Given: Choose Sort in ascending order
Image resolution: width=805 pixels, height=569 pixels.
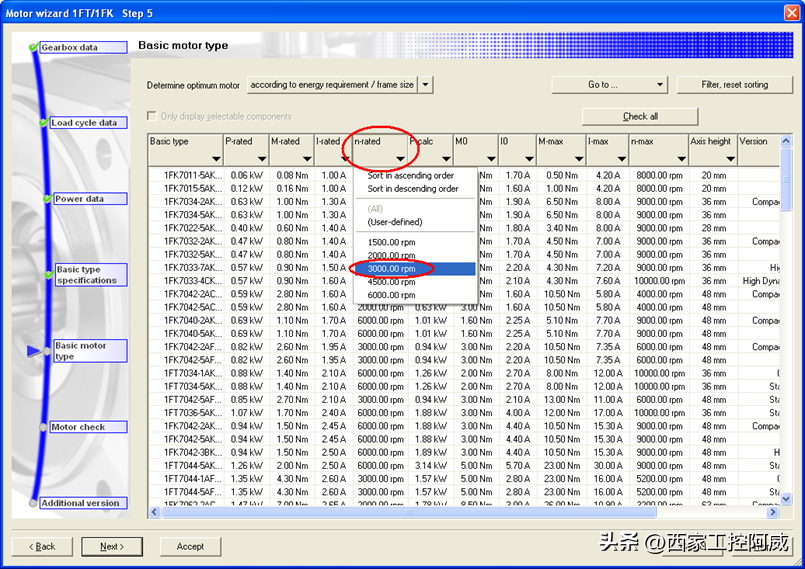Looking at the screenshot, I should point(412,176).
